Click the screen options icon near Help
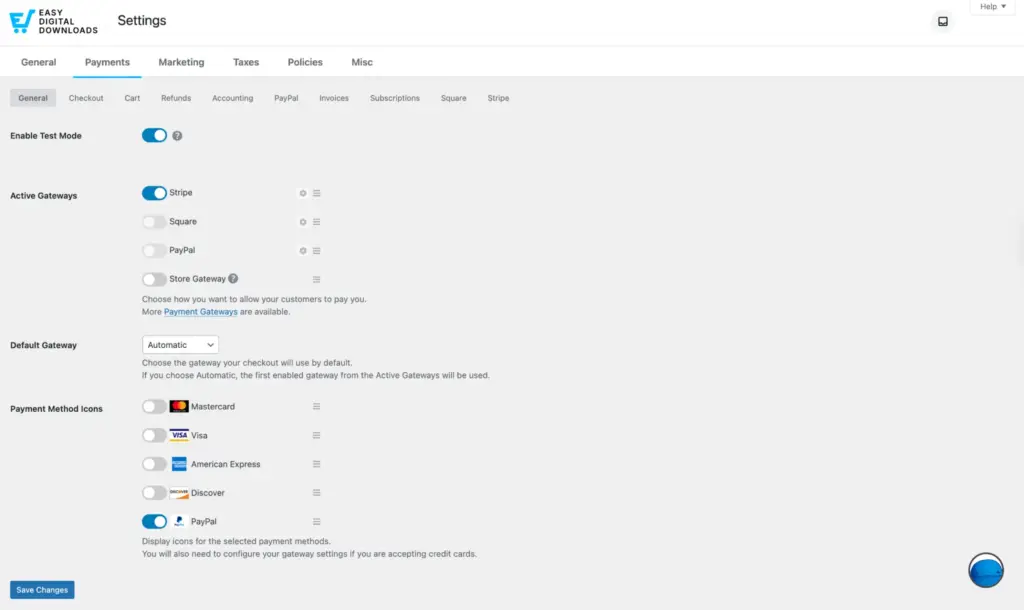This screenshot has width=1024, height=610. [x=941, y=20]
